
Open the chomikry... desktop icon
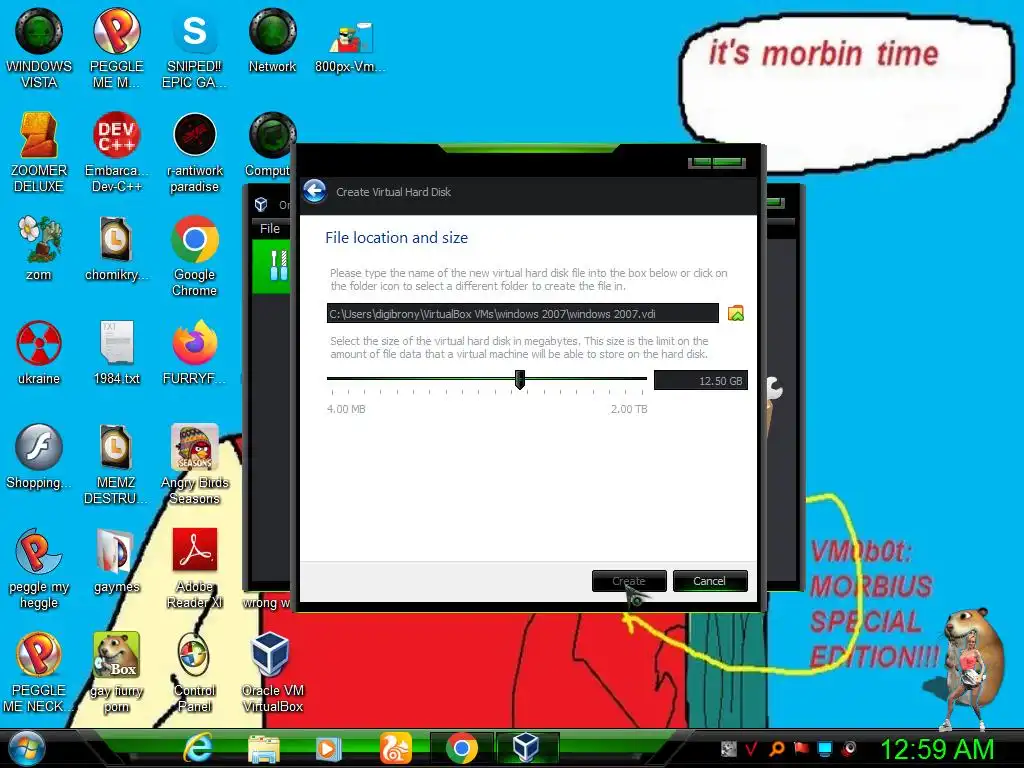coord(116,249)
